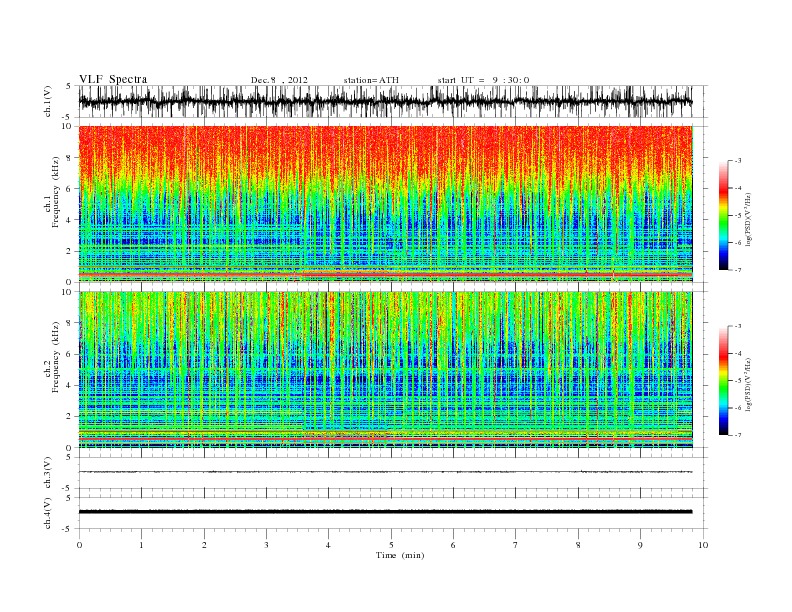Click the "VLF Spectra" plot title
792x612 pixels.
point(113,79)
